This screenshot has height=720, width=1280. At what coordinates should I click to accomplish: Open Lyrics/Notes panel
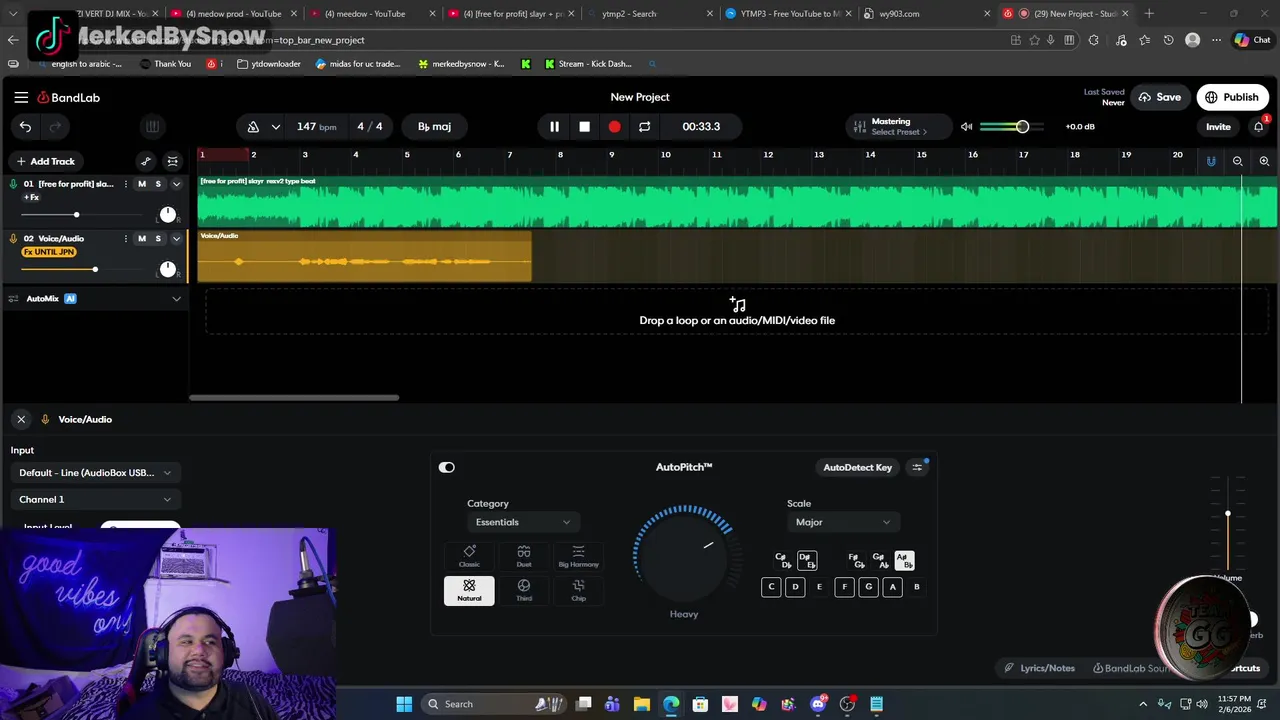(1039, 668)
